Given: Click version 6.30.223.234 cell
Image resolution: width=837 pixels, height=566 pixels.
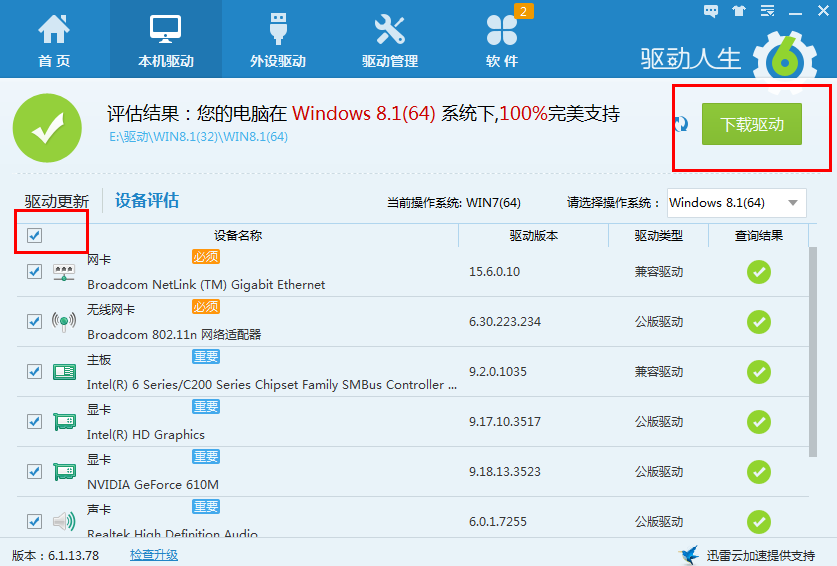Looking at the screenshot, I should [505, 322].
